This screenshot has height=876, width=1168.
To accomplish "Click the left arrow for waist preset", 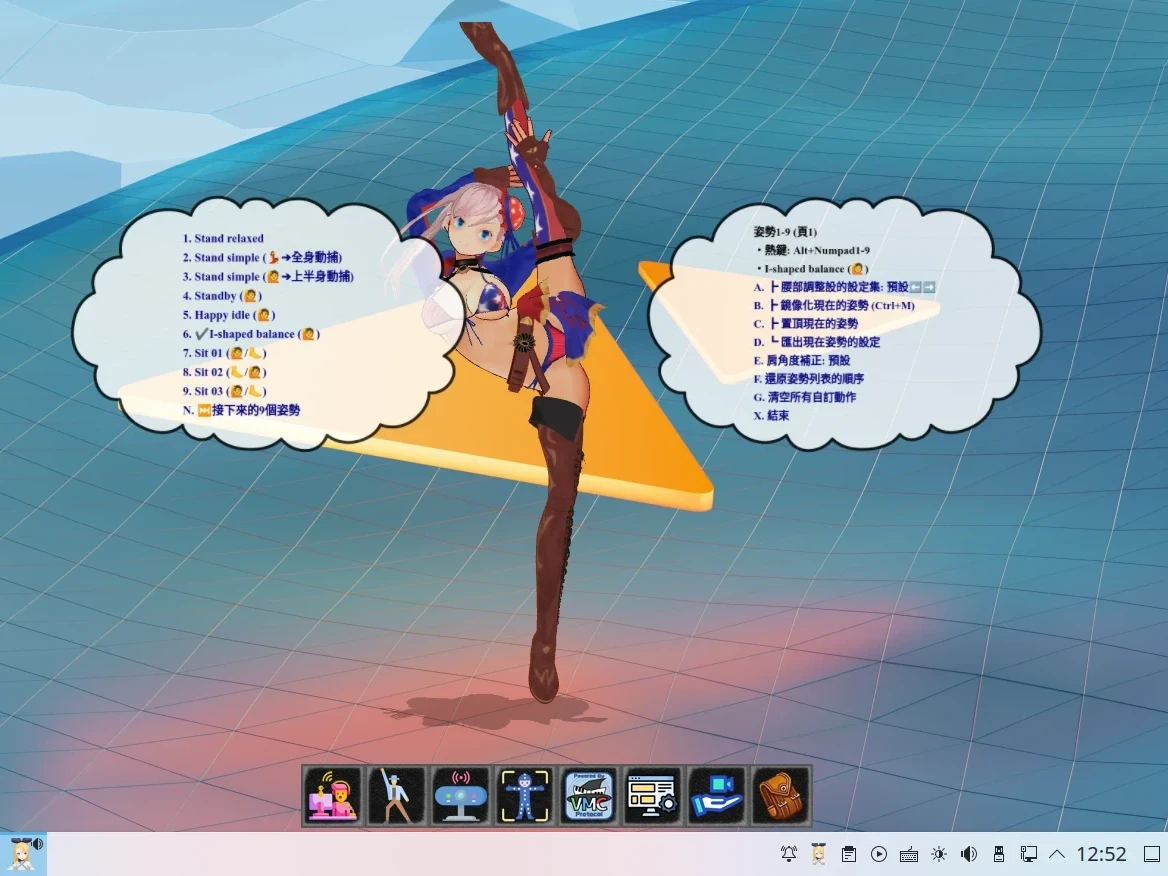I will point(915,287).
